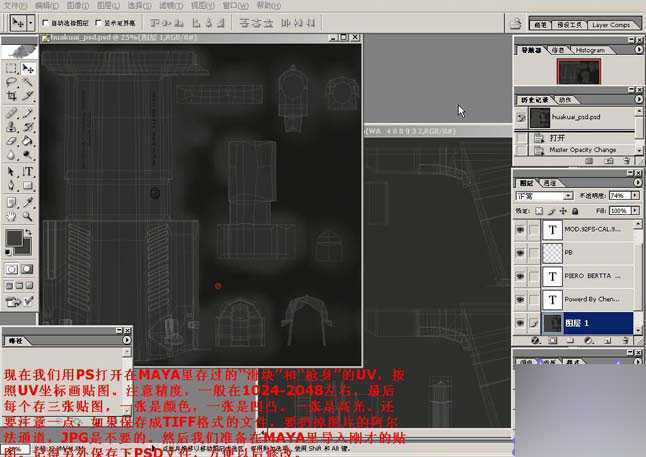Toggle lock image pixels brush icon
Viewport: 646px width, 457px height.
(551, 211)
